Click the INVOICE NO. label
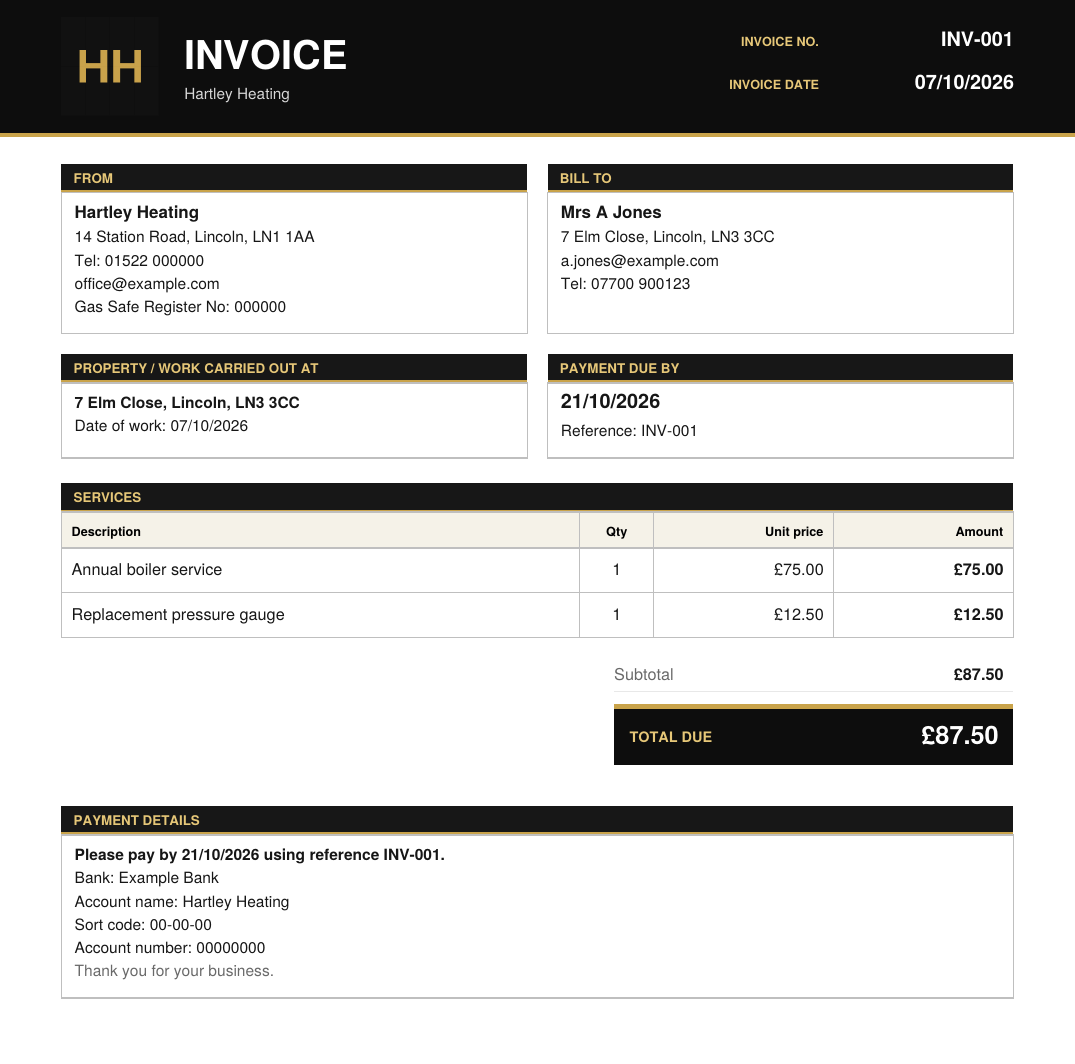The width and height of the screenshot is (1075, 1064). [x=780, y=42]
